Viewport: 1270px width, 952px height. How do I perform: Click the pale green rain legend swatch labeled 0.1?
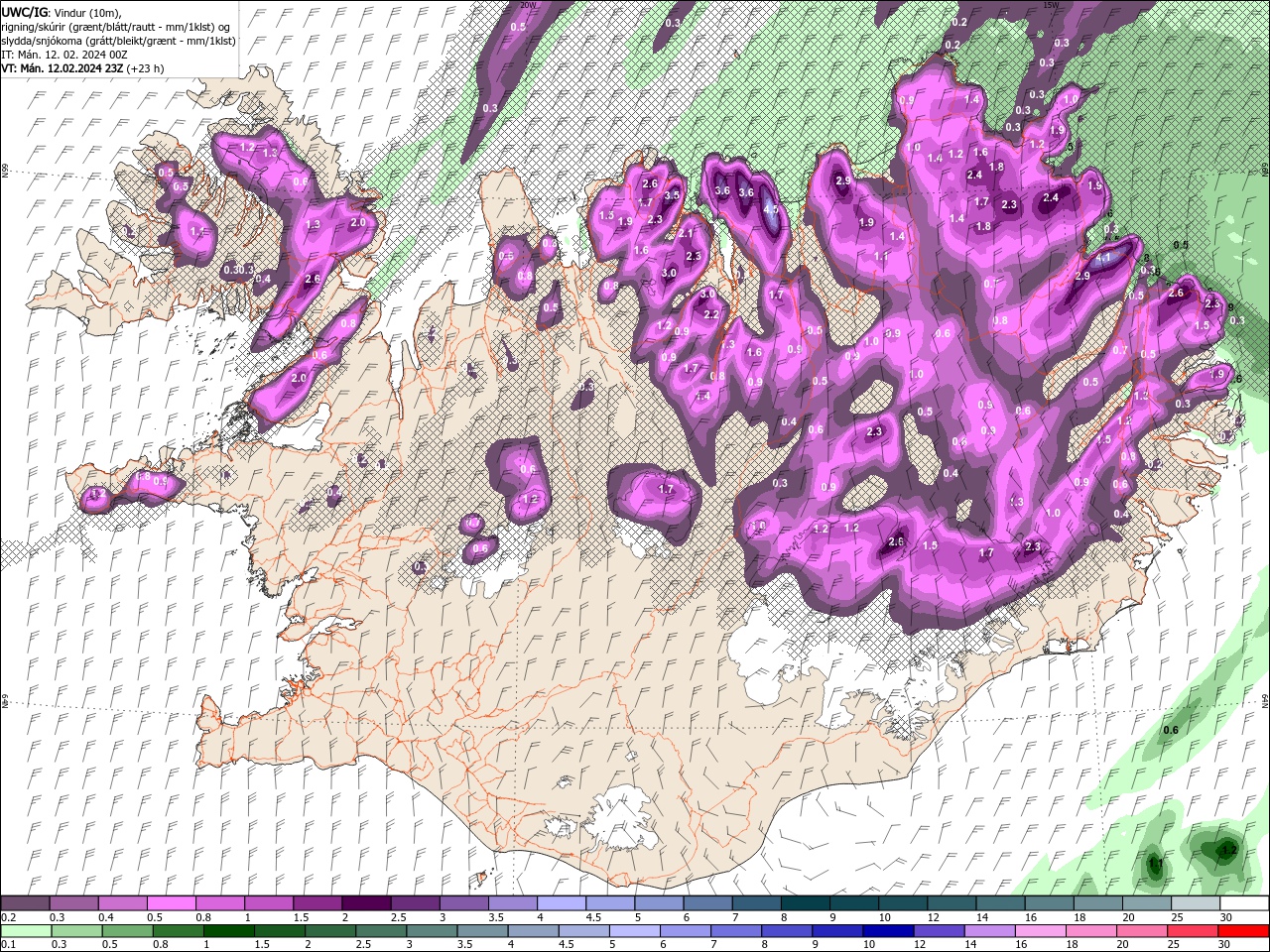[x=25, y=931]
